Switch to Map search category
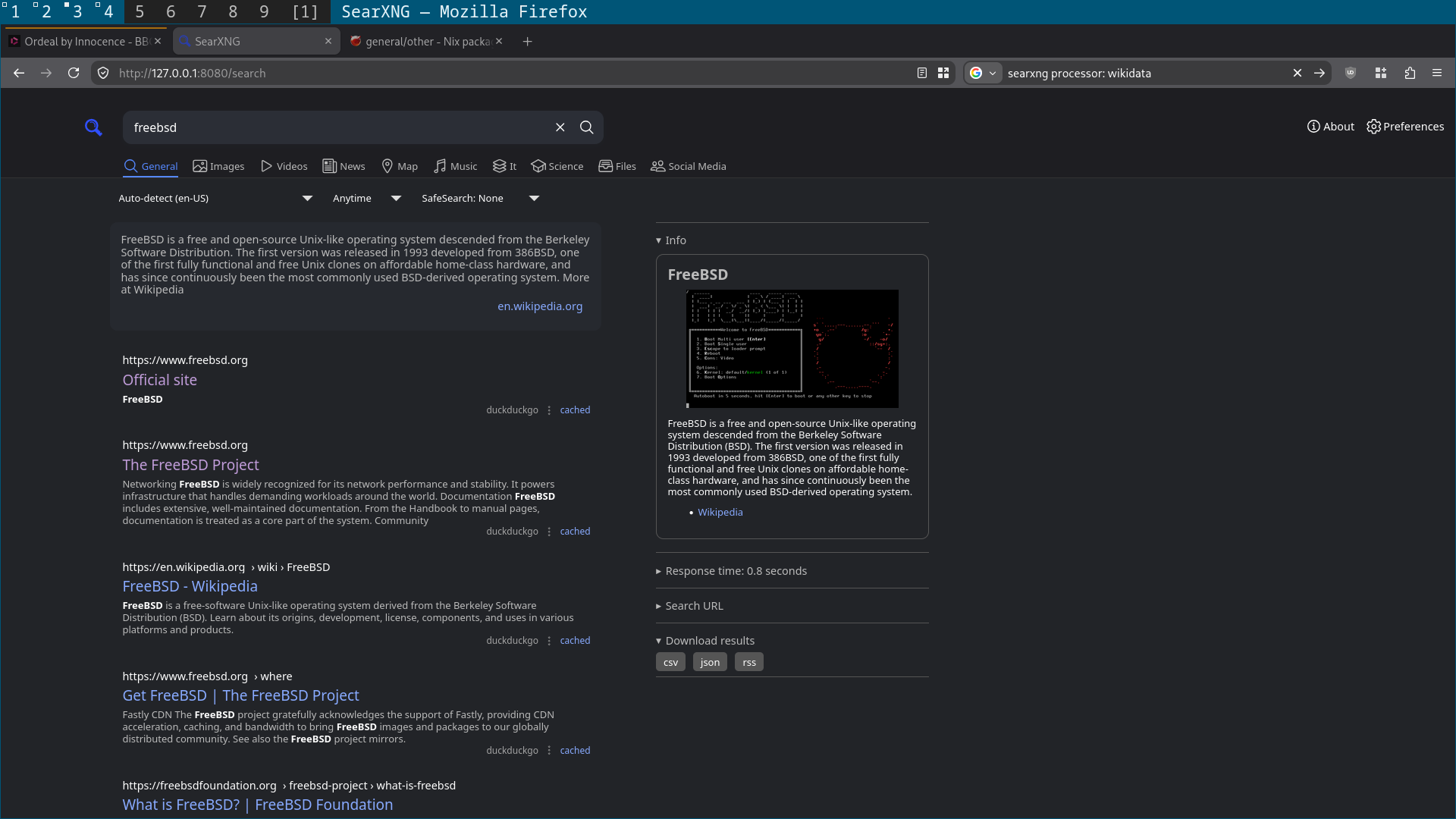This screenshot has width=1456, height=819. 400,166
